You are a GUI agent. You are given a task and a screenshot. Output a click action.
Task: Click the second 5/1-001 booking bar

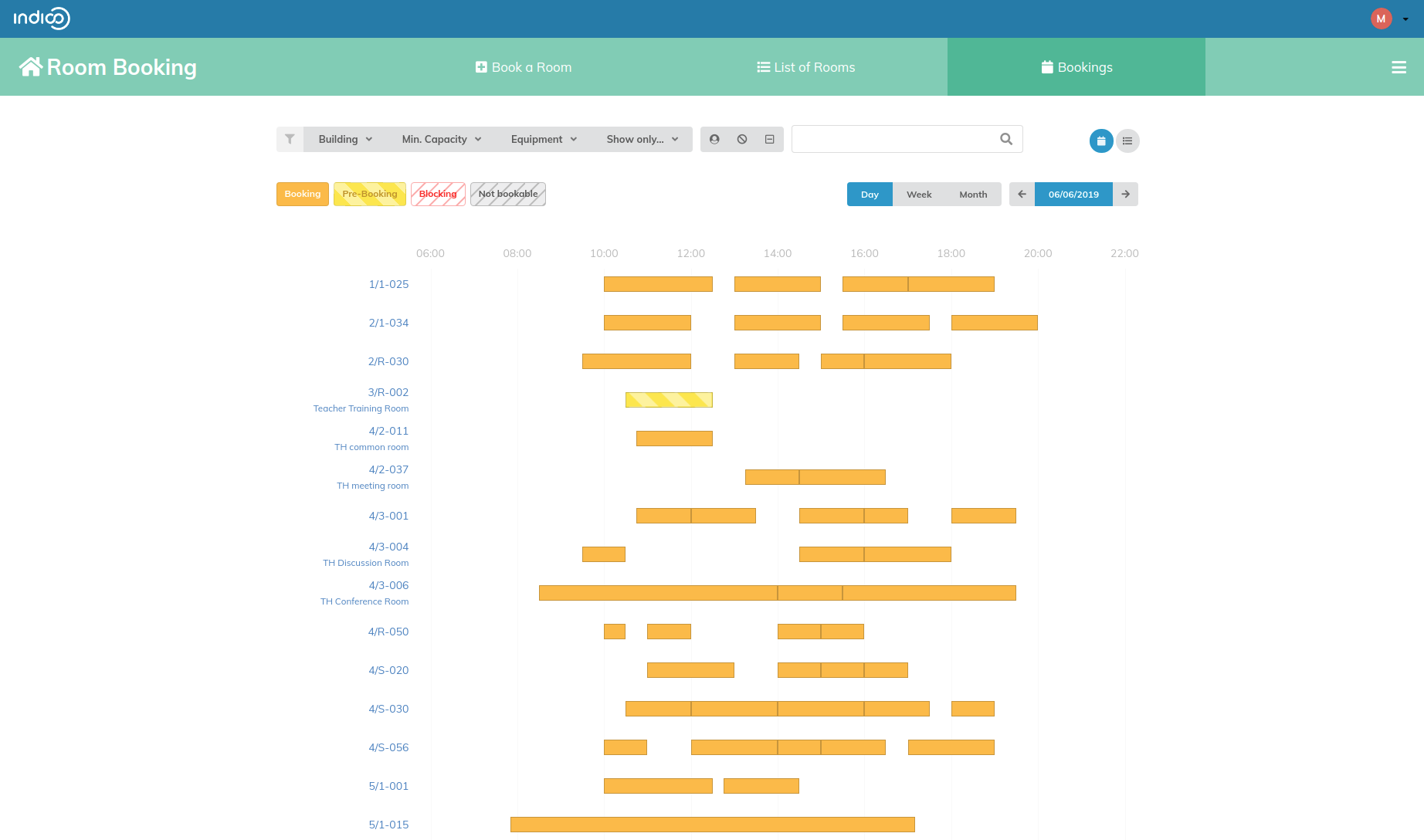pyautogui.click(x=761, y=786)
